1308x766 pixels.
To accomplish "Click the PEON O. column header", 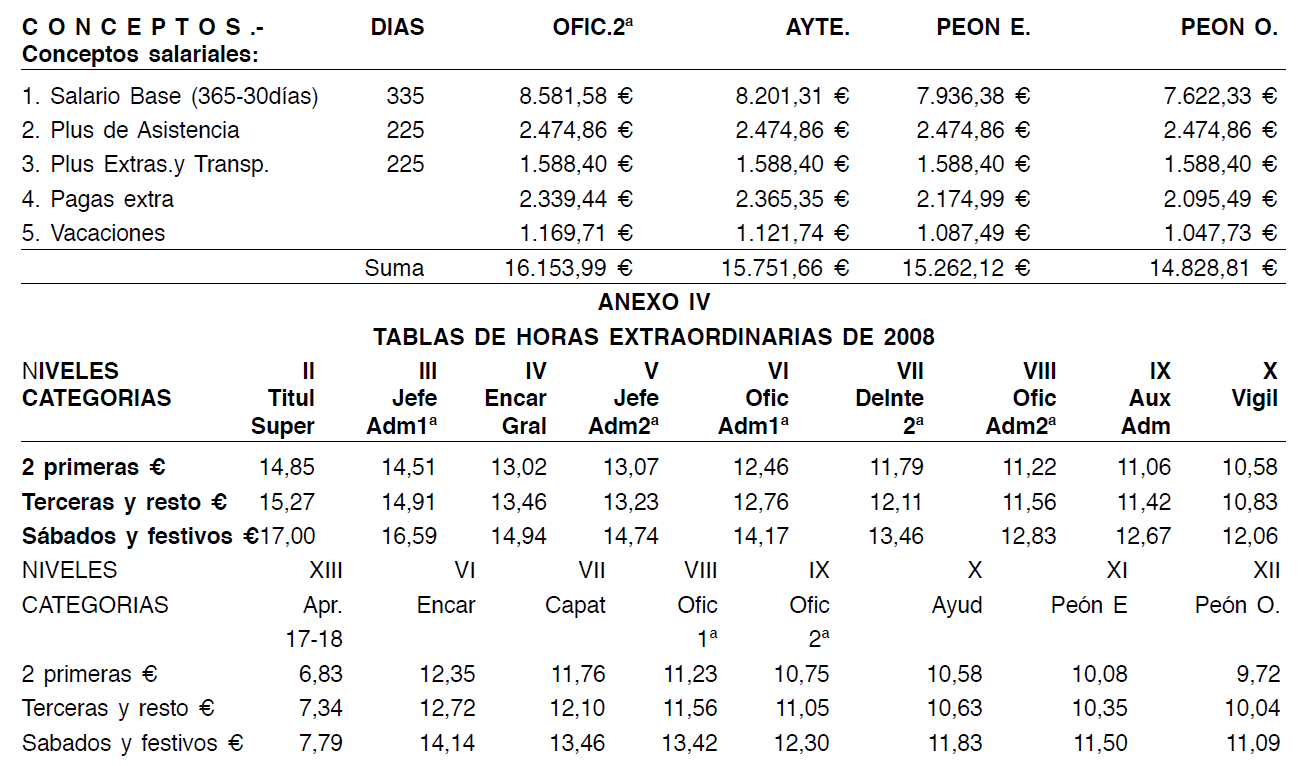I will (1230, 28).
